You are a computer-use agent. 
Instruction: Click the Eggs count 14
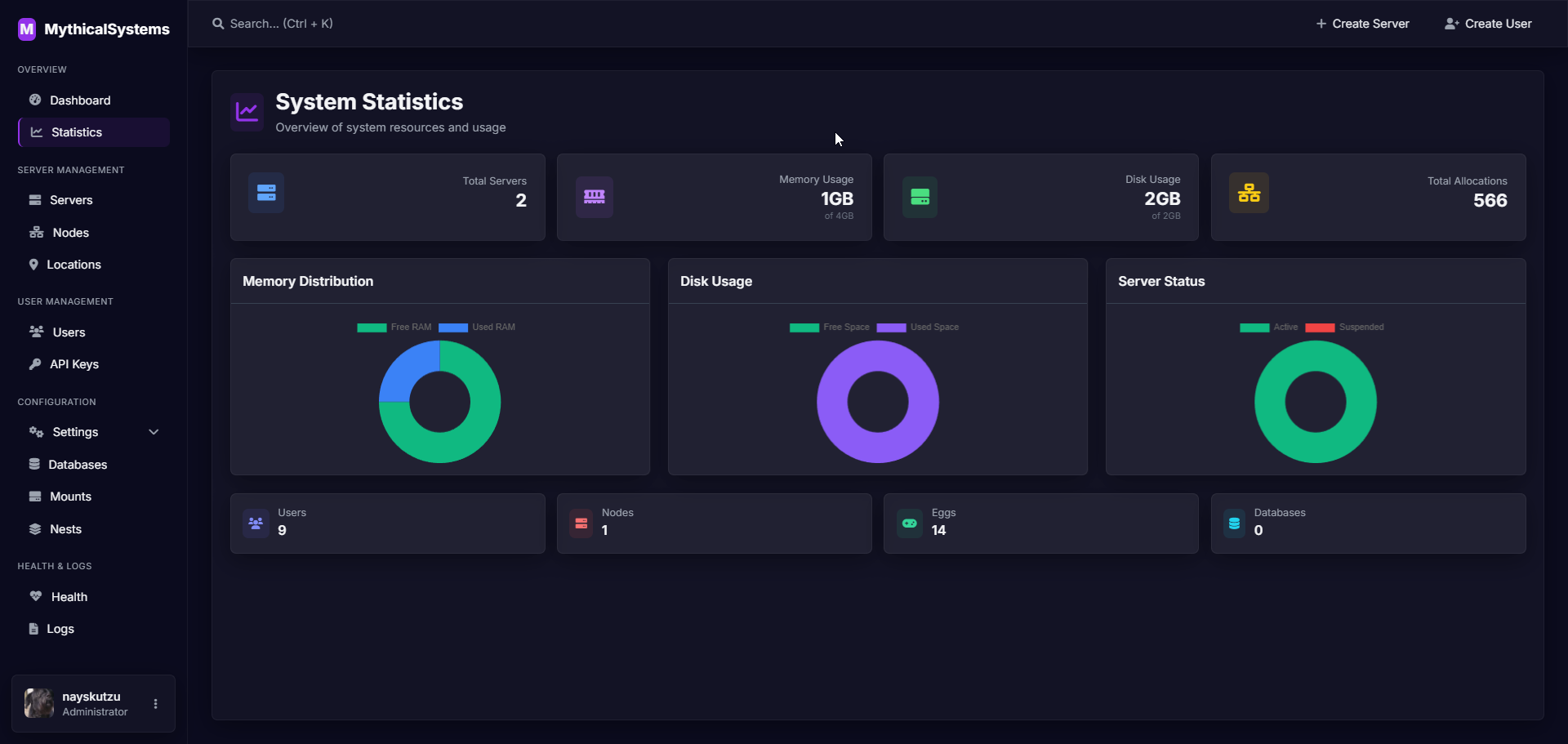(938, 530)
